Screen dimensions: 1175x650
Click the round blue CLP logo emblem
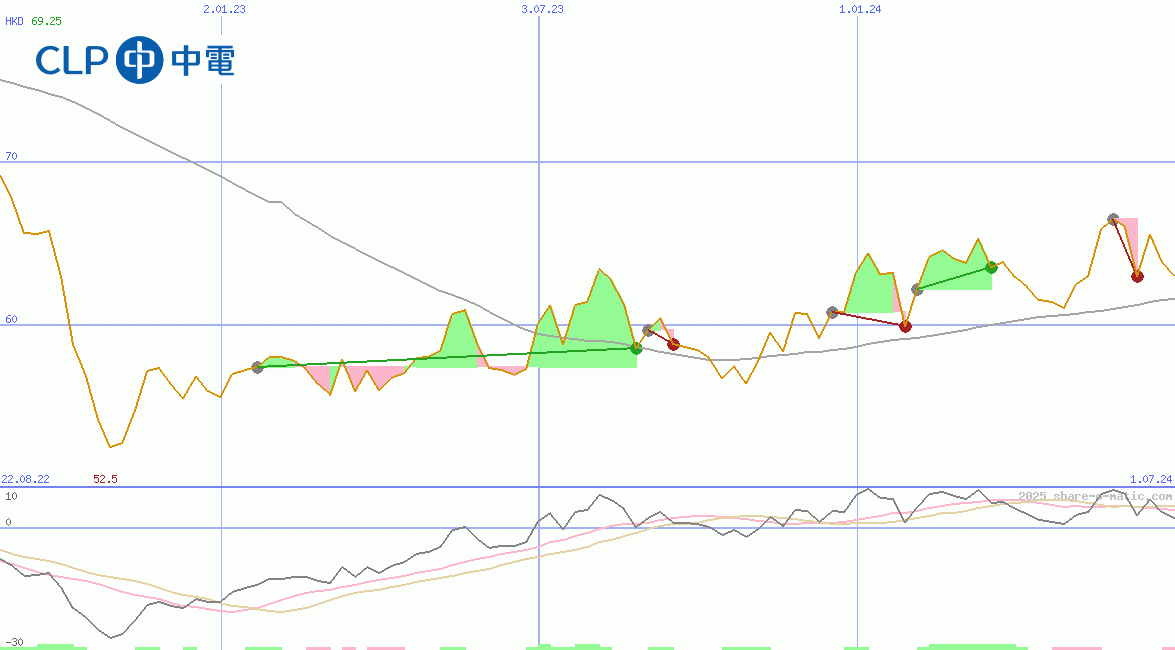[x=139, y=59]
